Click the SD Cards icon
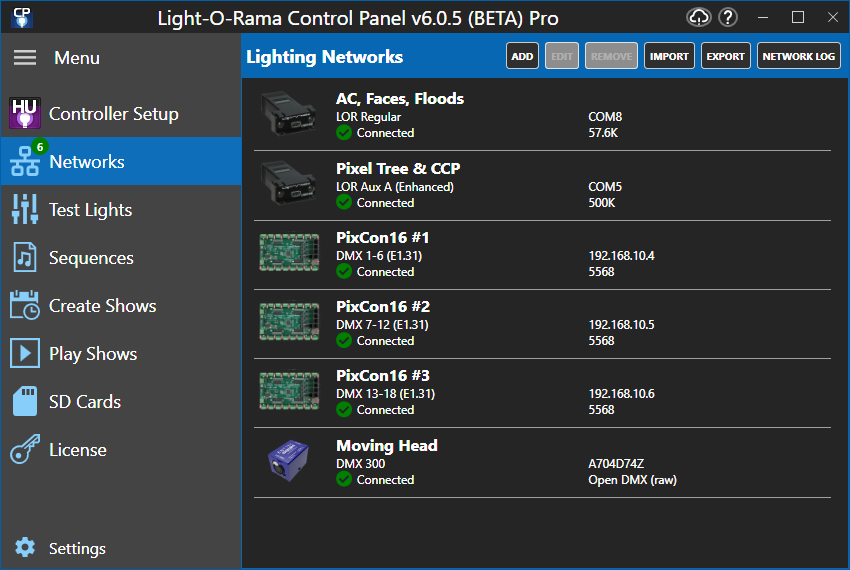This screenshot has width=850, height=570. (x=25, y=401)
